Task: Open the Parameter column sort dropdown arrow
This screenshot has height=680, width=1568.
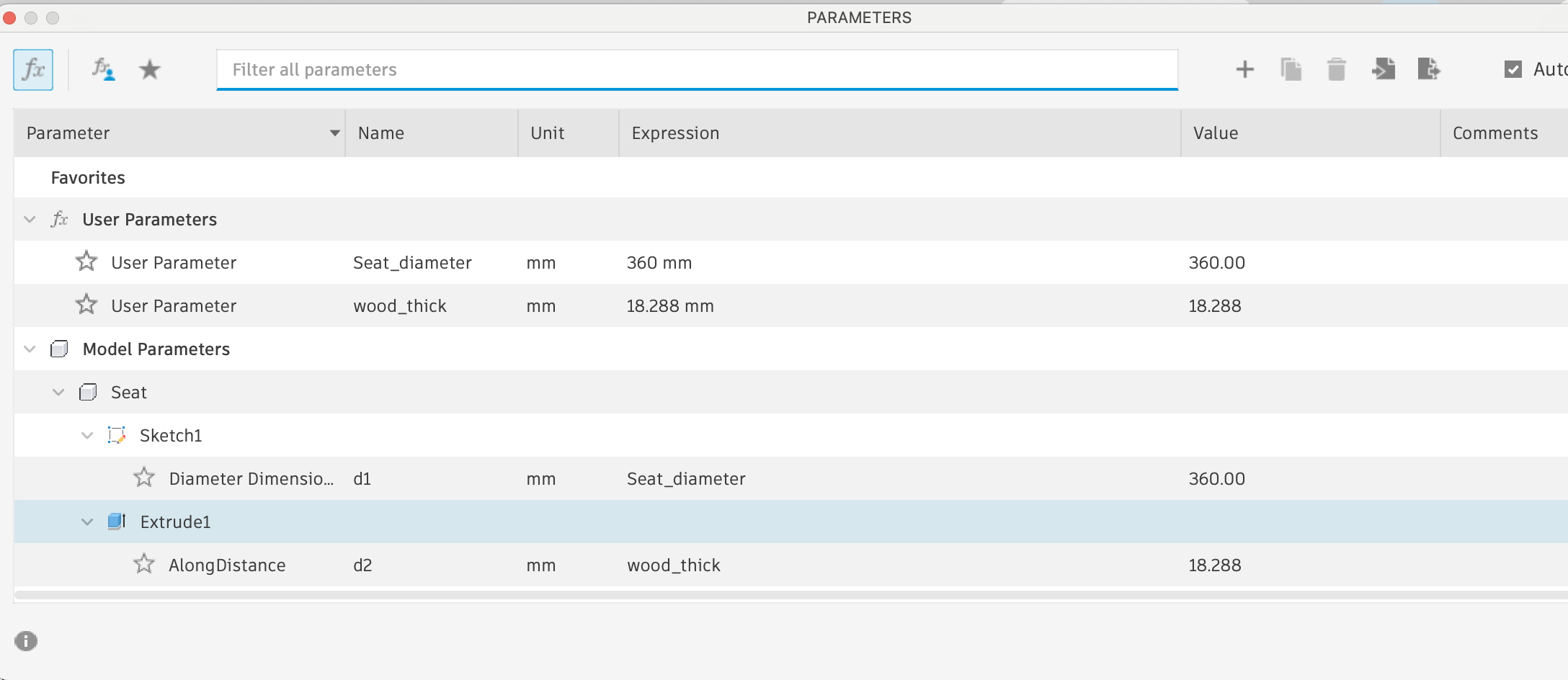Action: 334,133
